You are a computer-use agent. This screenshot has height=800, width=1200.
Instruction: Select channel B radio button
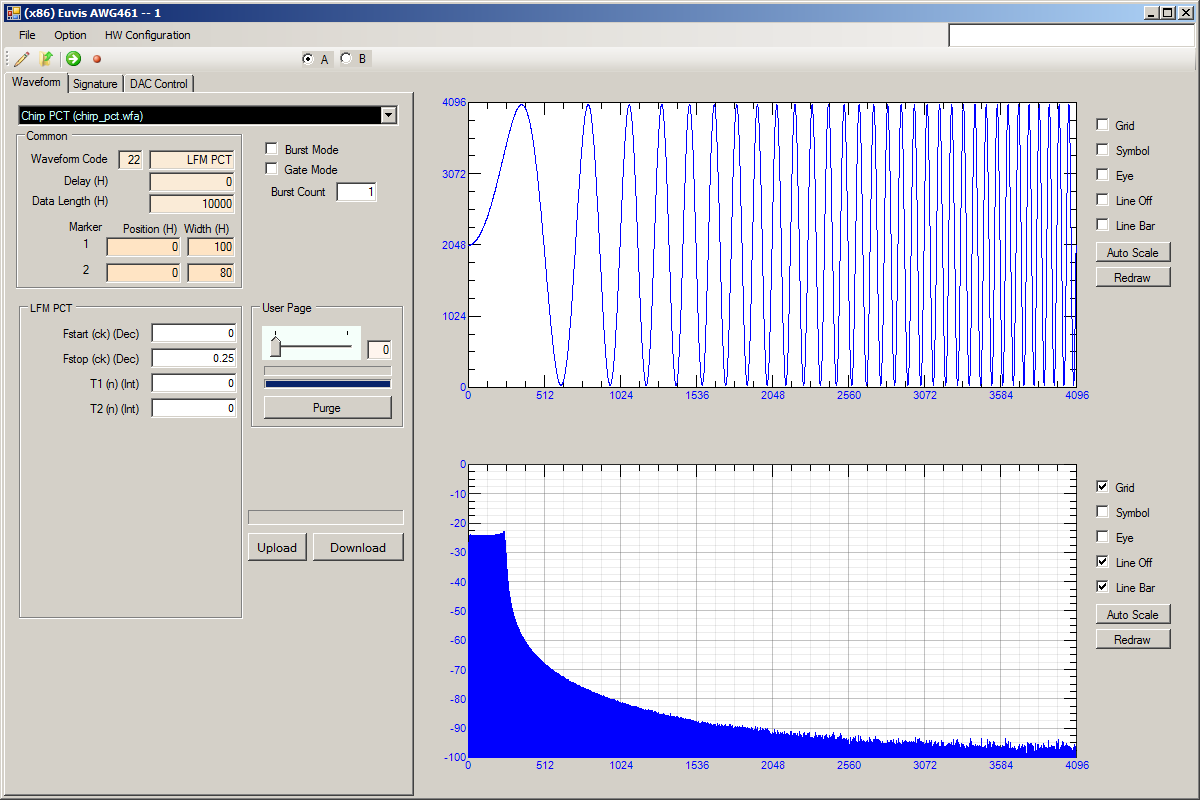pos(347,58)
